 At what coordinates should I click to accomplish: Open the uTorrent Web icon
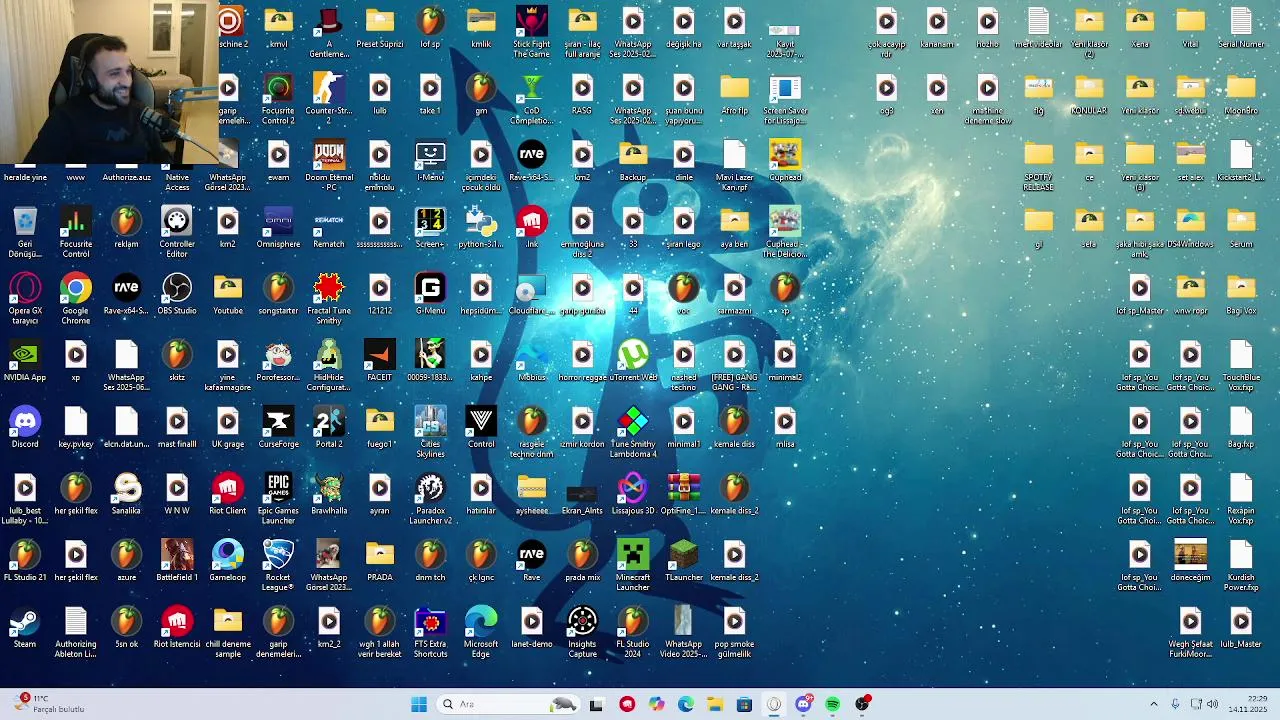(632, 362)
